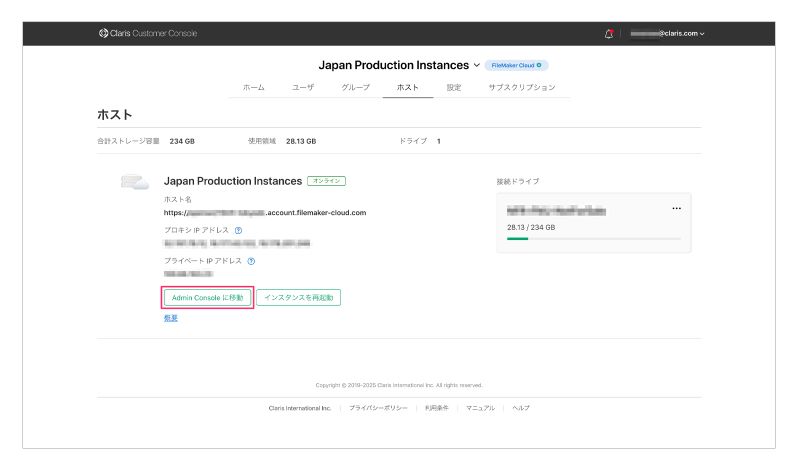Click the Admin Console に移動 button

[207, 297]
